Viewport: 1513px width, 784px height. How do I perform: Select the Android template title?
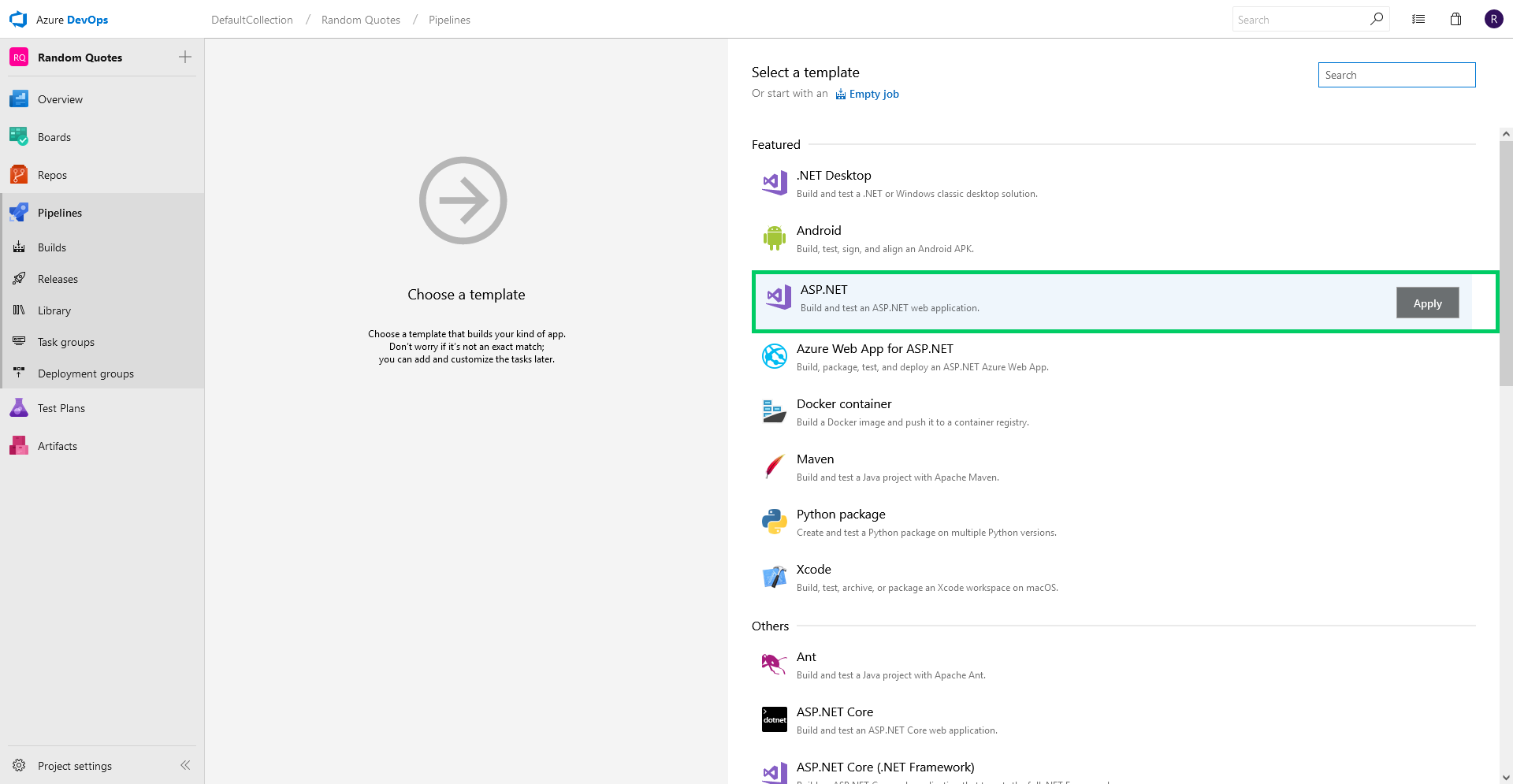click(819, 230)
